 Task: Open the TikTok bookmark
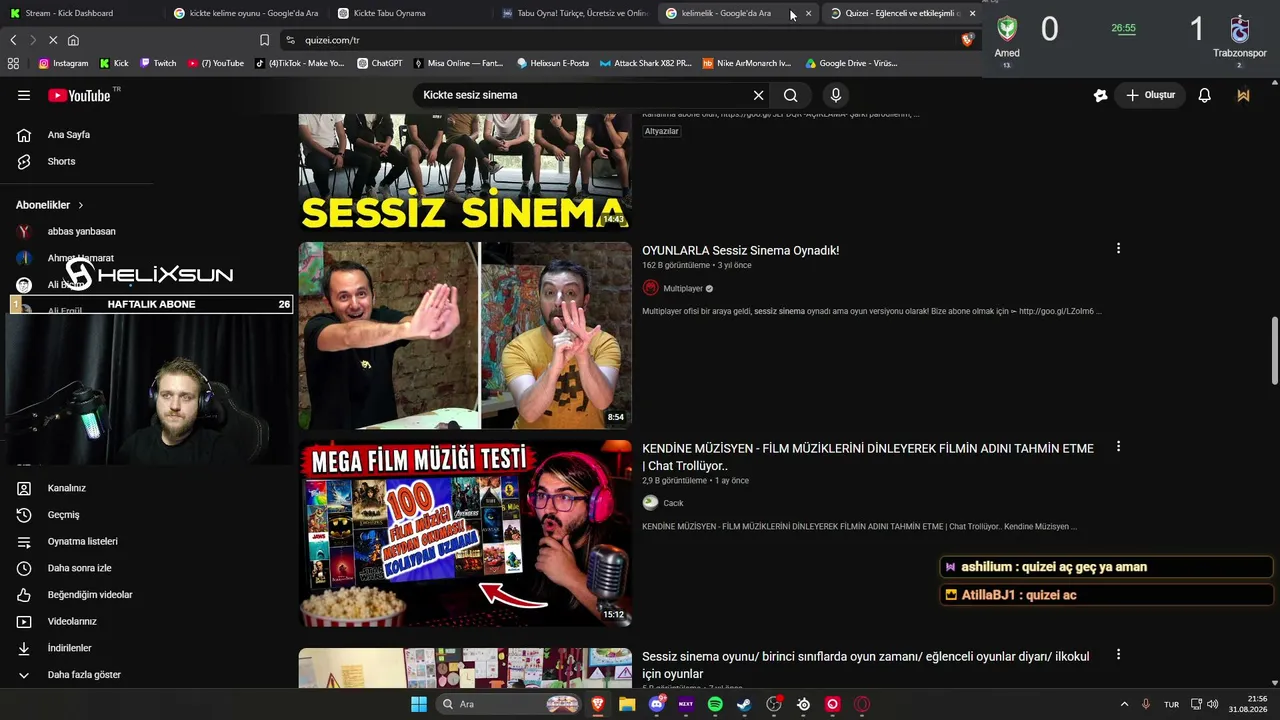299,63
